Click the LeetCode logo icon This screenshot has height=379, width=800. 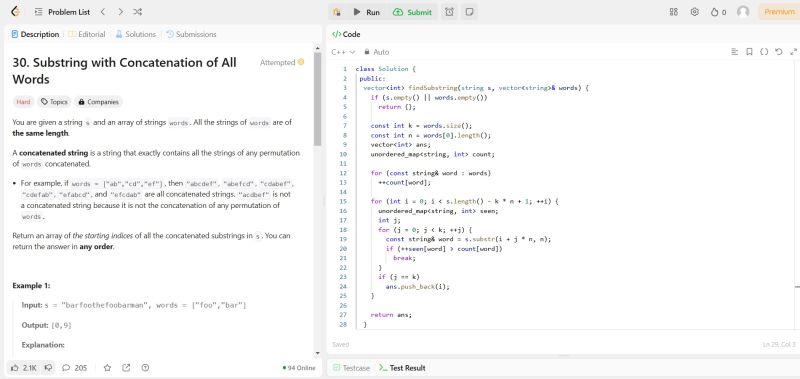click(x=15, y=12)
